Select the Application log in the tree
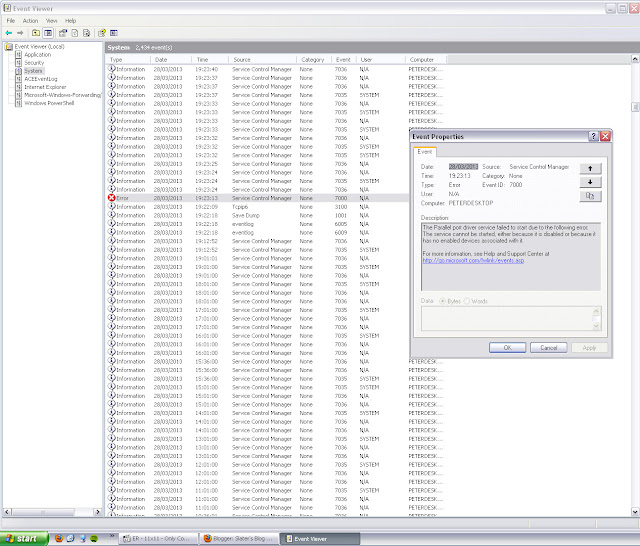640x546 pixels. click(38, 55)
